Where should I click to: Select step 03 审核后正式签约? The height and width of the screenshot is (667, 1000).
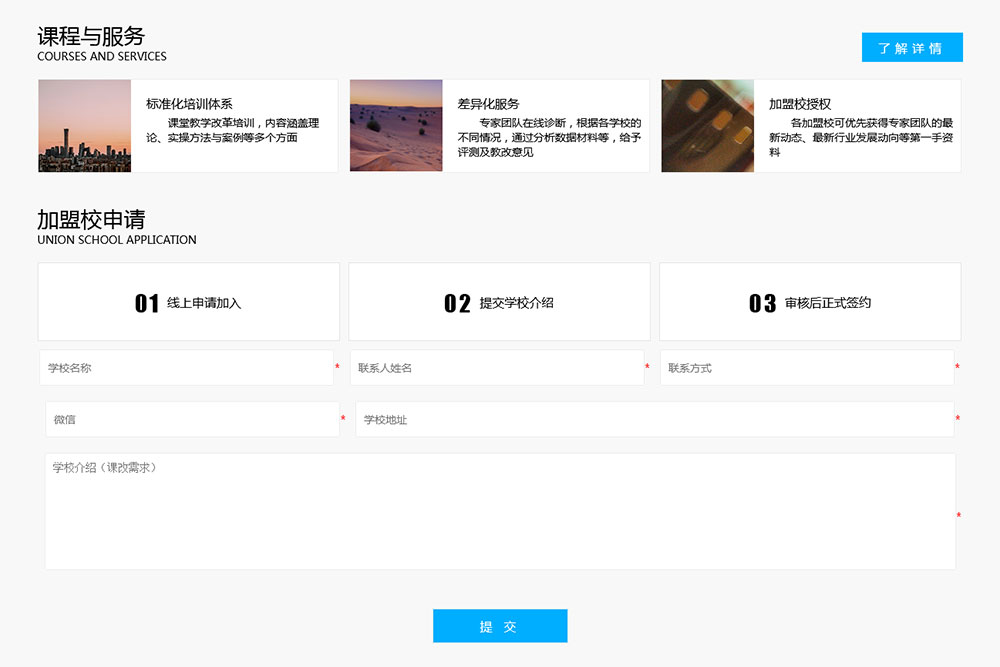click(810, 303)
